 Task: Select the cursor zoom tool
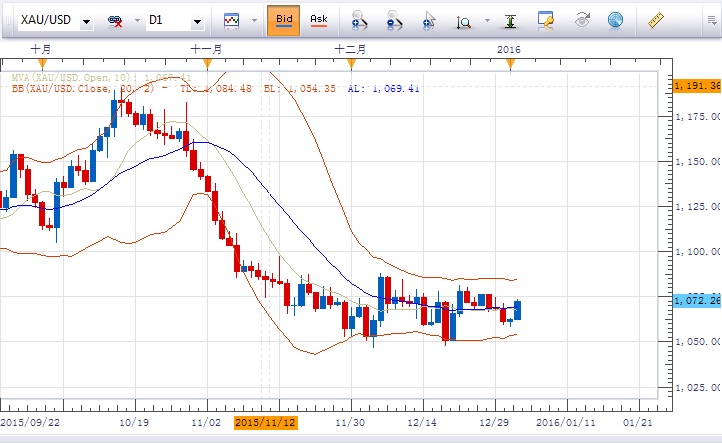(429, 21)
